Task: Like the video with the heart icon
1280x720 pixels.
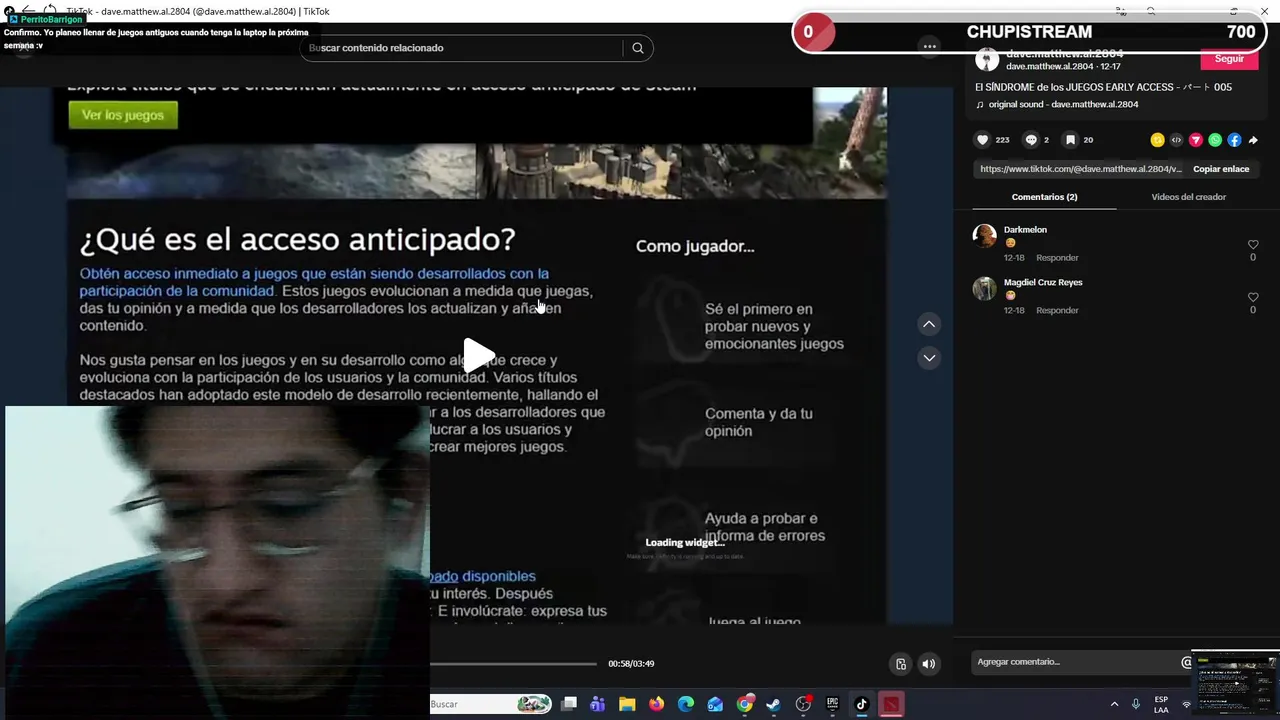Action: click(982, 140)
